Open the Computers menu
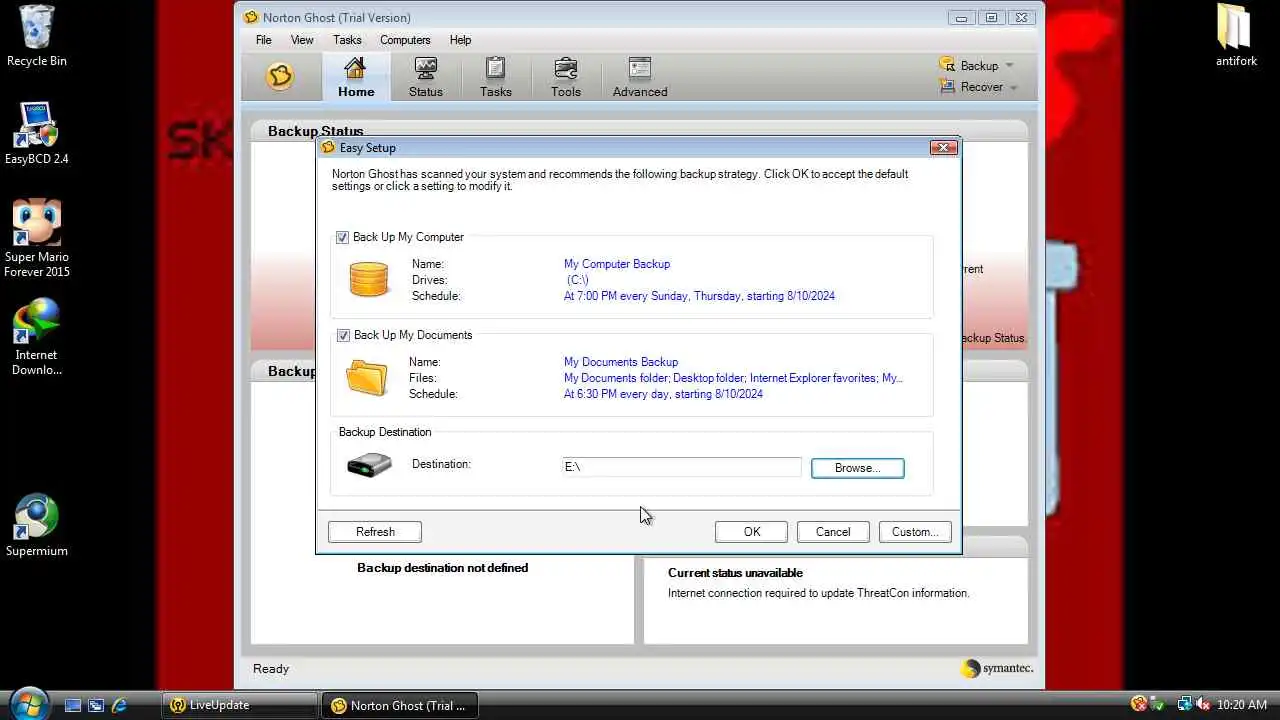The height and width of the screenshot is (720, 1280). pos(405,40)
